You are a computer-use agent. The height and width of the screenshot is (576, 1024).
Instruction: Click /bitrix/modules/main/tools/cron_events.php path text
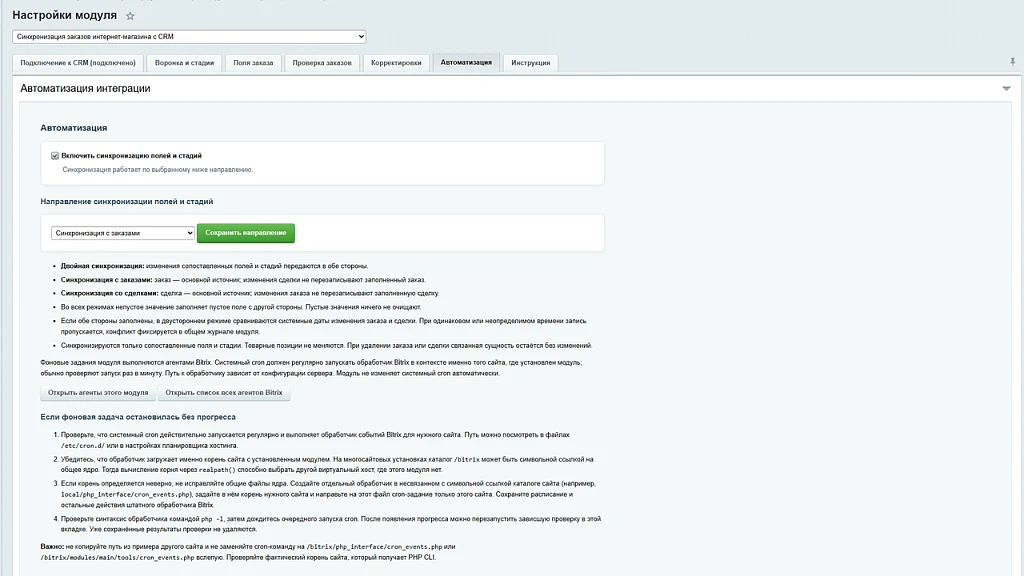coord(118,558)
